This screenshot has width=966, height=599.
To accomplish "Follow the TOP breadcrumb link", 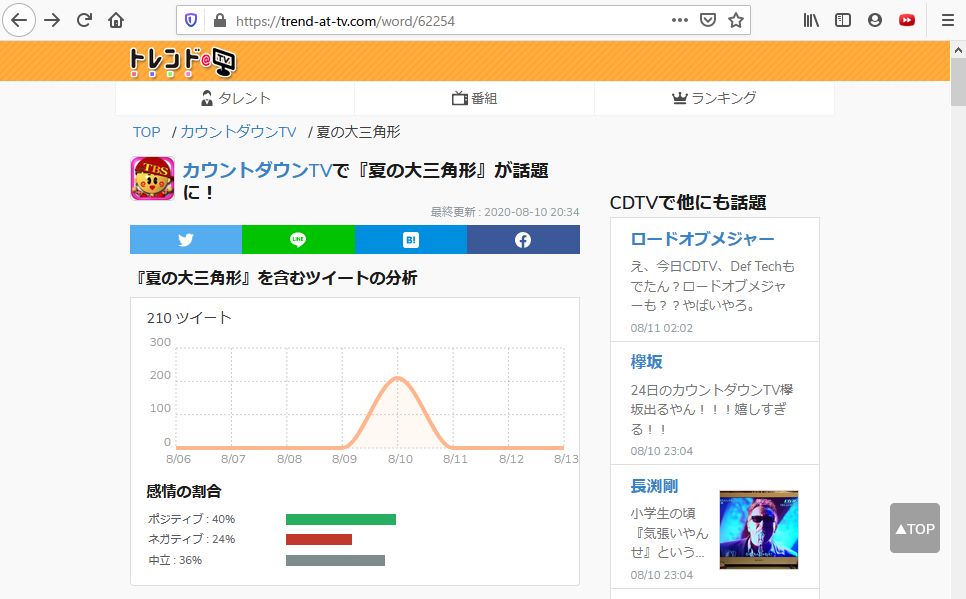I will (x=147, y=132).
